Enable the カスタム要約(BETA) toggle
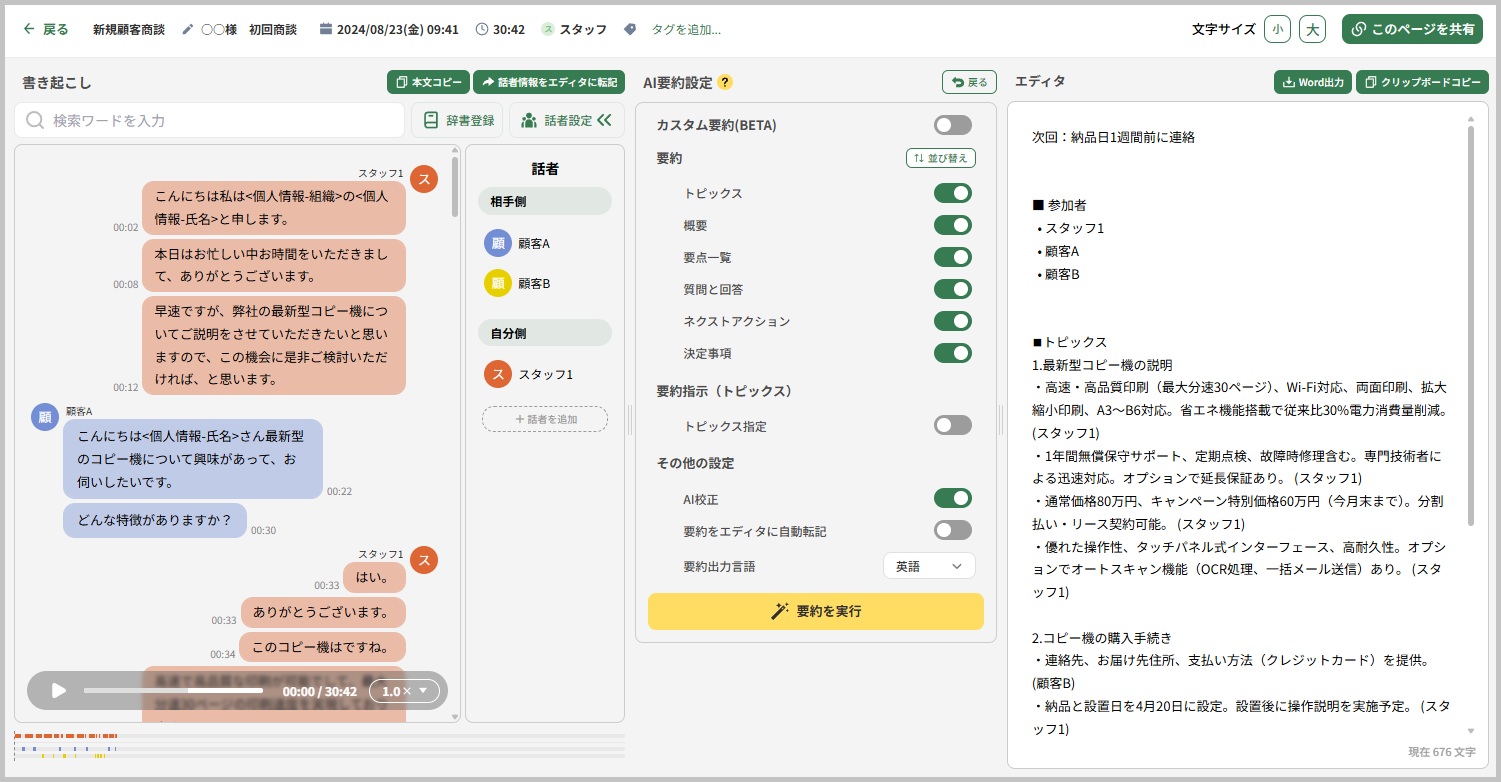The width and height of the screenshot is (1501, 782). click(951, 124)
